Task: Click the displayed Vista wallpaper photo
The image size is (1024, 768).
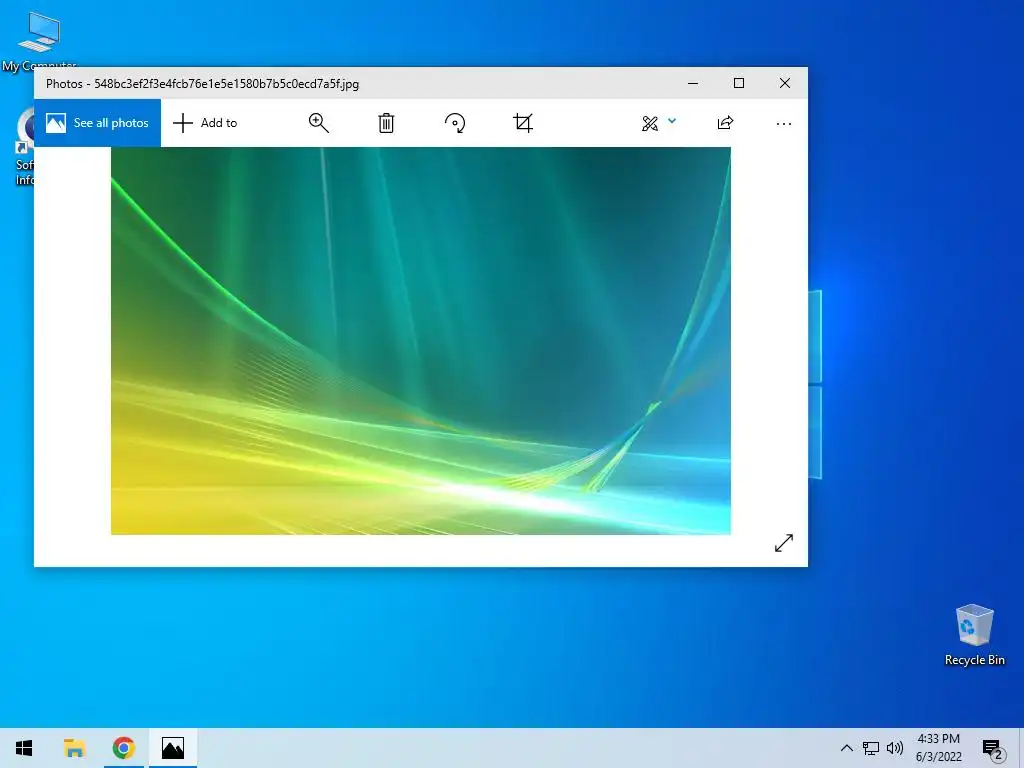Action: coord(421,341)
